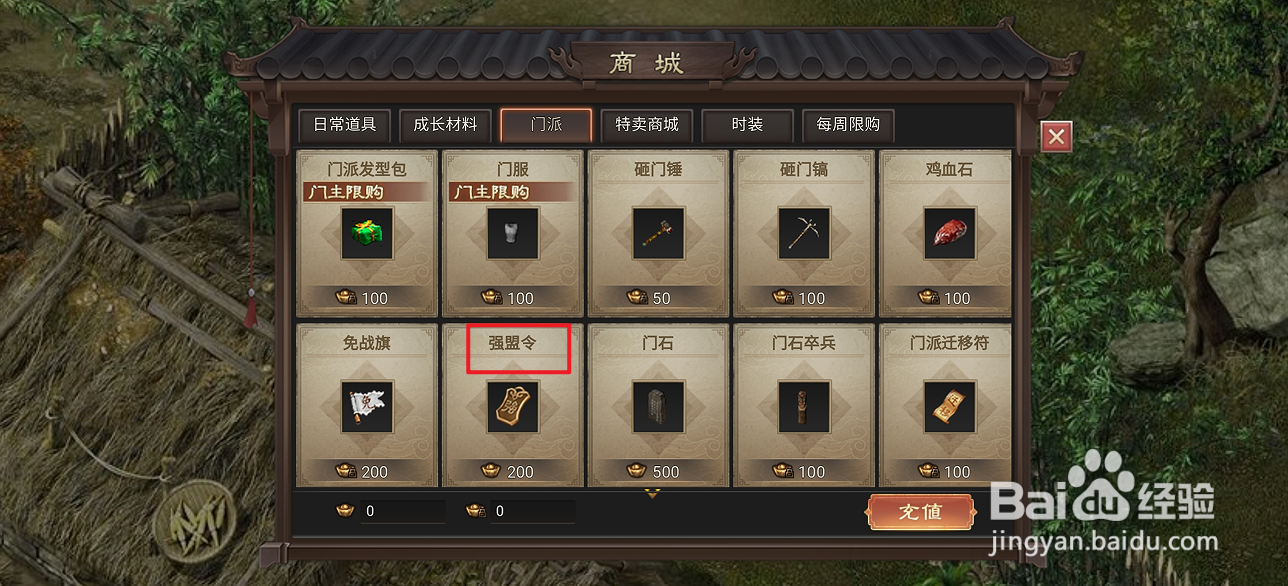Choose the red 鸡血石 stone icon

tap(949, 233)
